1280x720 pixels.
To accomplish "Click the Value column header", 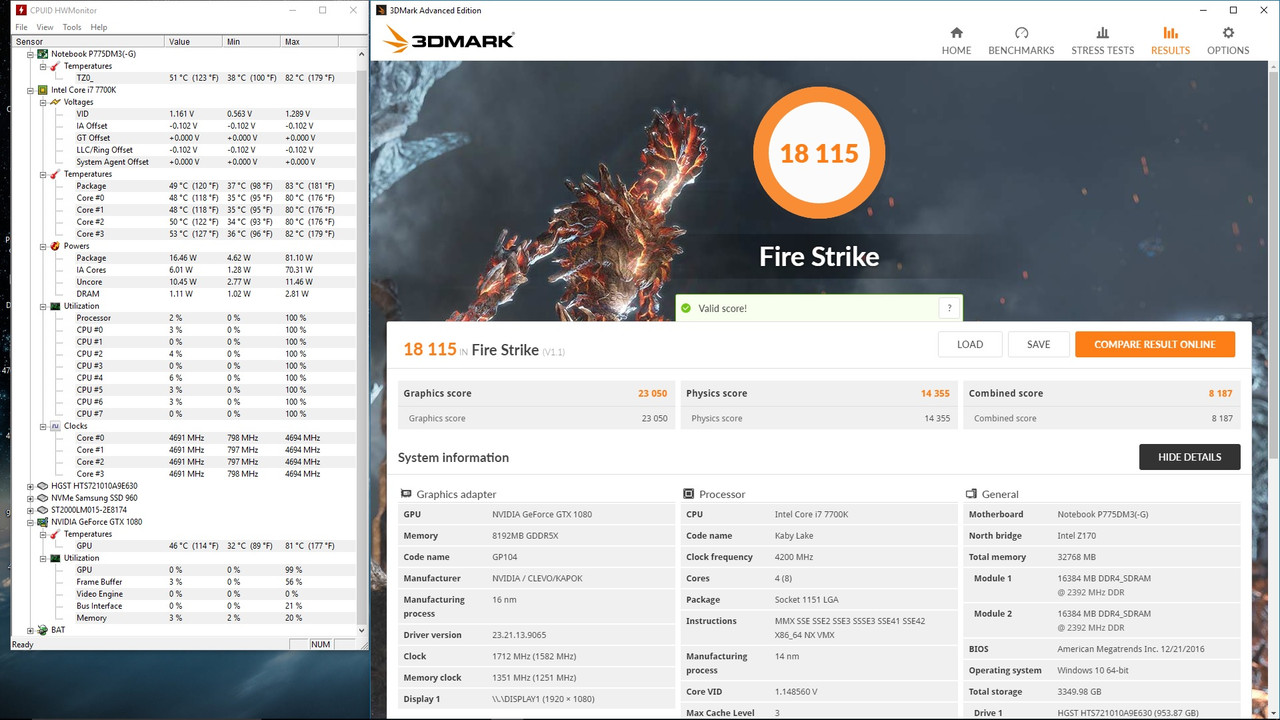I will pos(193,42).
